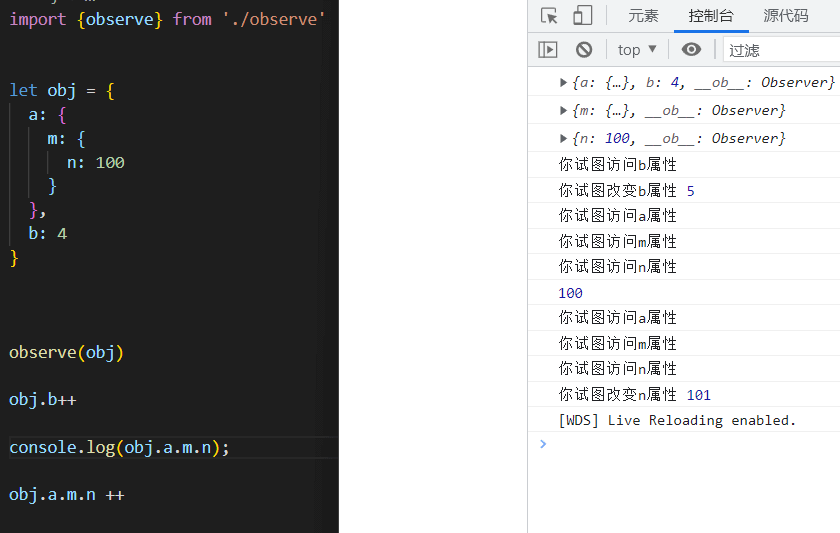Switch to the 控制台 tab

click(x=711, y=16)
